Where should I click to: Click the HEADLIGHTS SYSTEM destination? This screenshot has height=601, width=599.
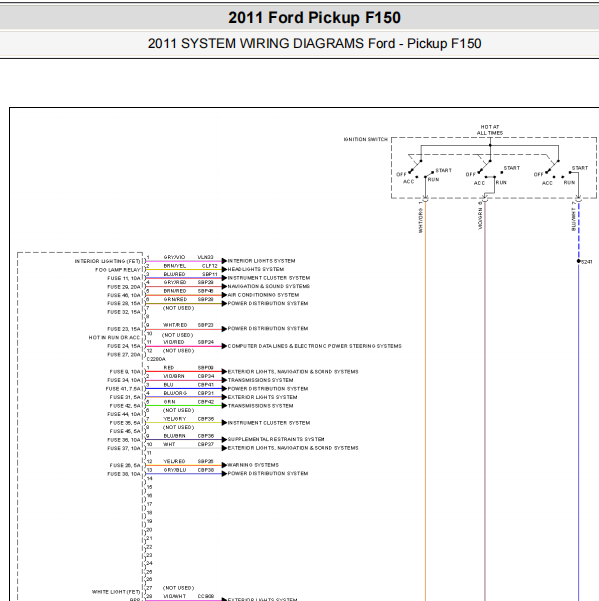coord(256,269)
